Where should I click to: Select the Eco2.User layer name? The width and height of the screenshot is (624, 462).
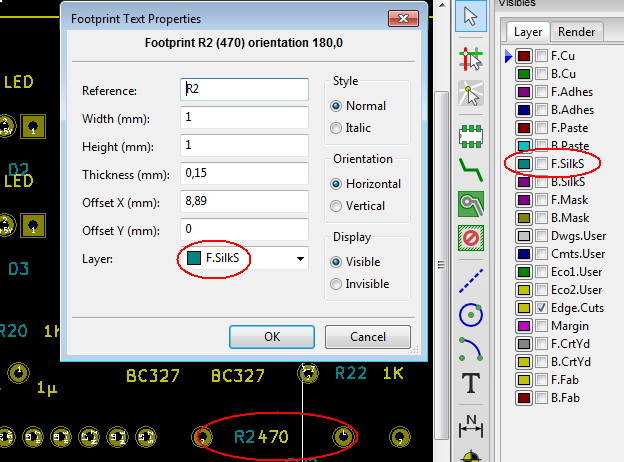pos(576,290)
